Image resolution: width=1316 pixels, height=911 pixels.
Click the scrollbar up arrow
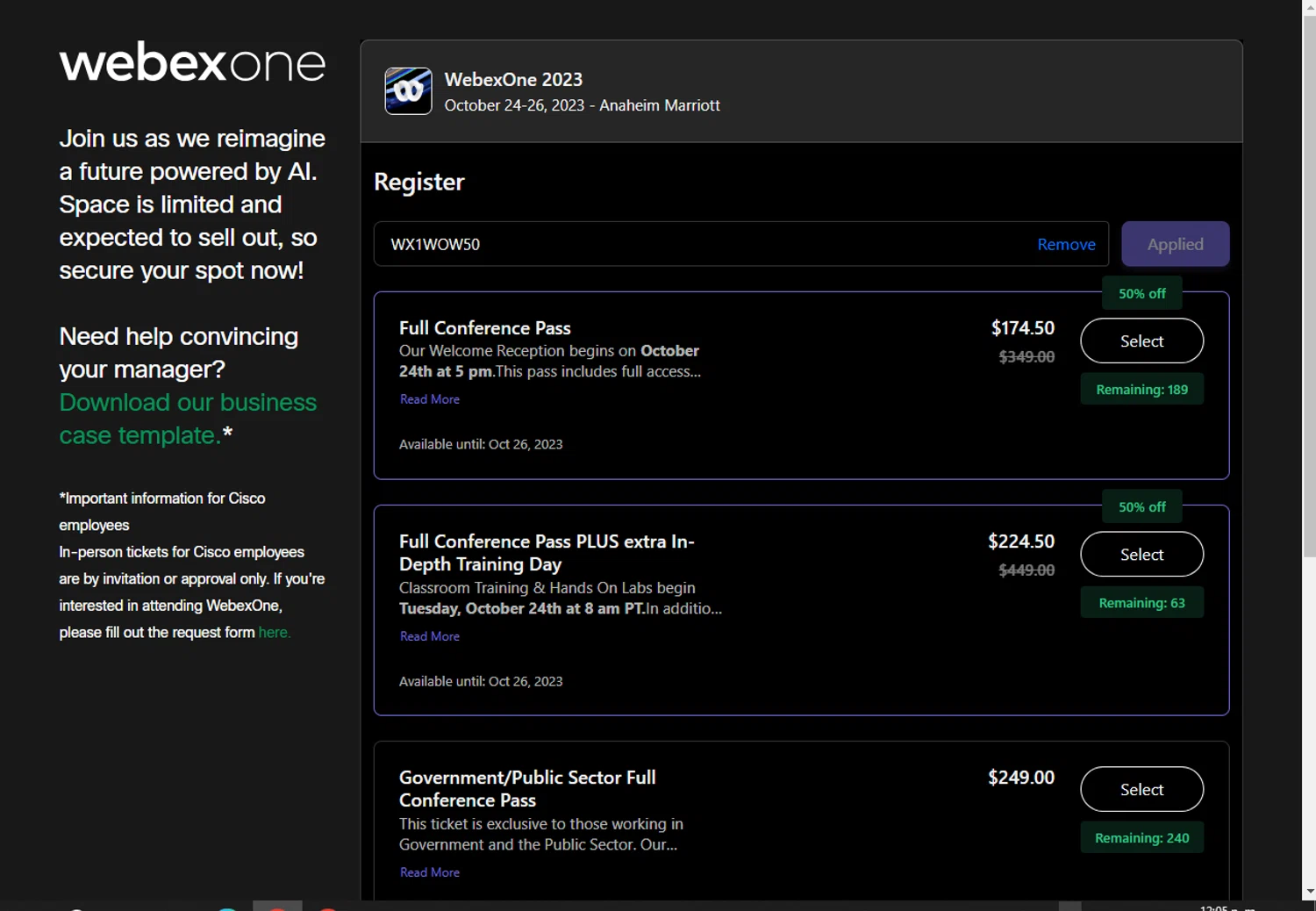pyautogui.click(x=1309, y=7)
